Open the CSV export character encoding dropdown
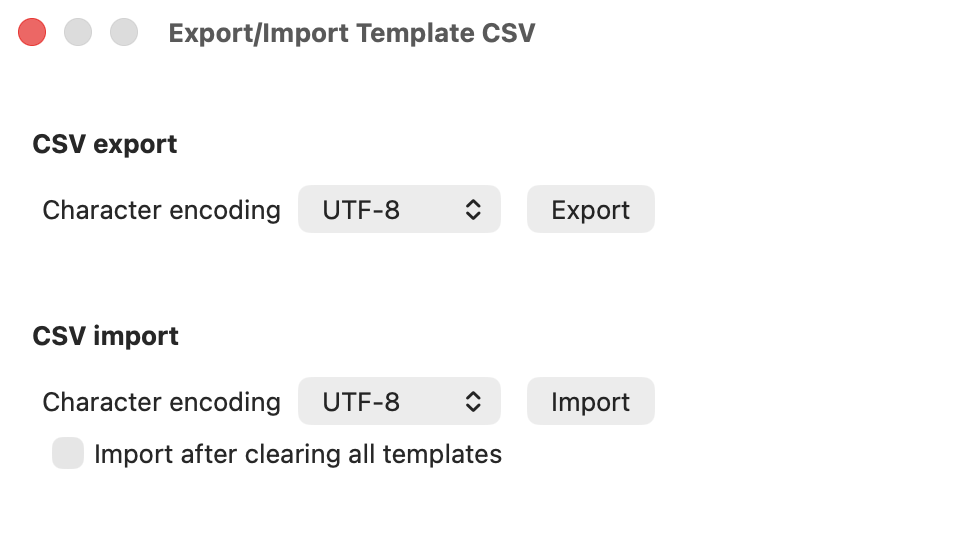 (x=399, y=209)
